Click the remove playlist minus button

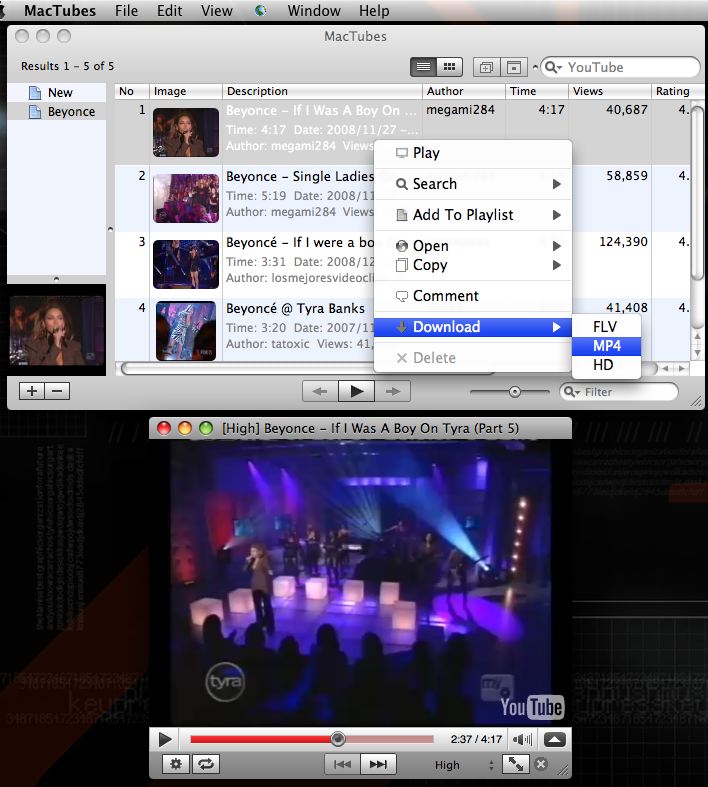tap(57, 391)
